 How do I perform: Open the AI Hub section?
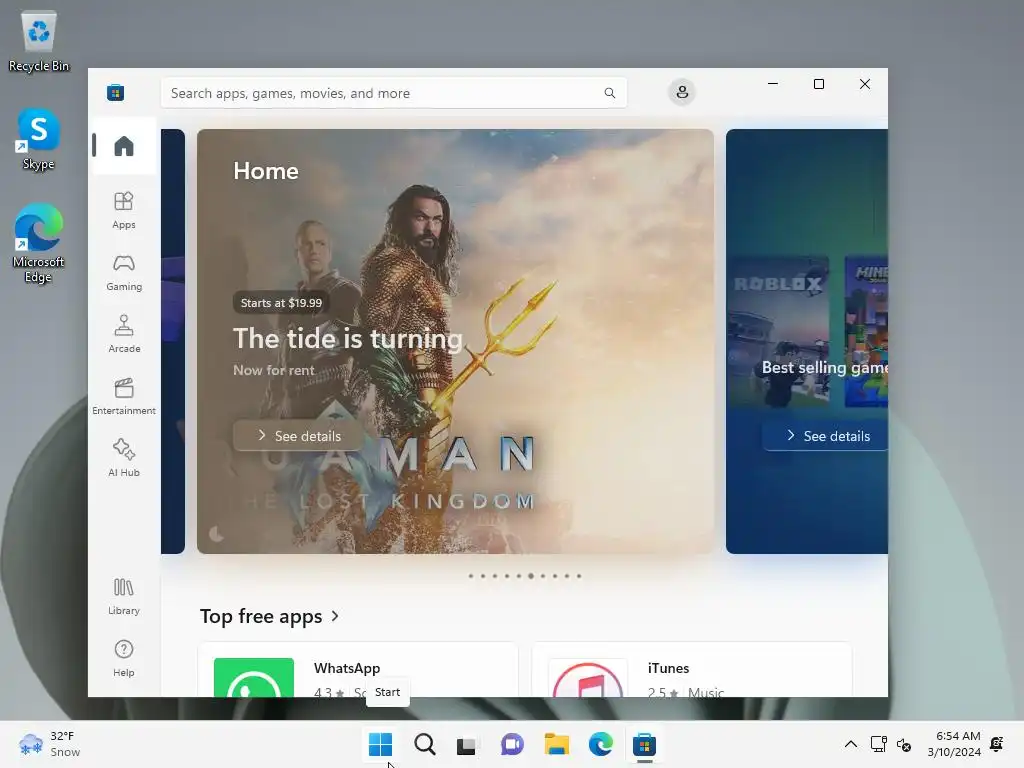click(x=123, y=458)
